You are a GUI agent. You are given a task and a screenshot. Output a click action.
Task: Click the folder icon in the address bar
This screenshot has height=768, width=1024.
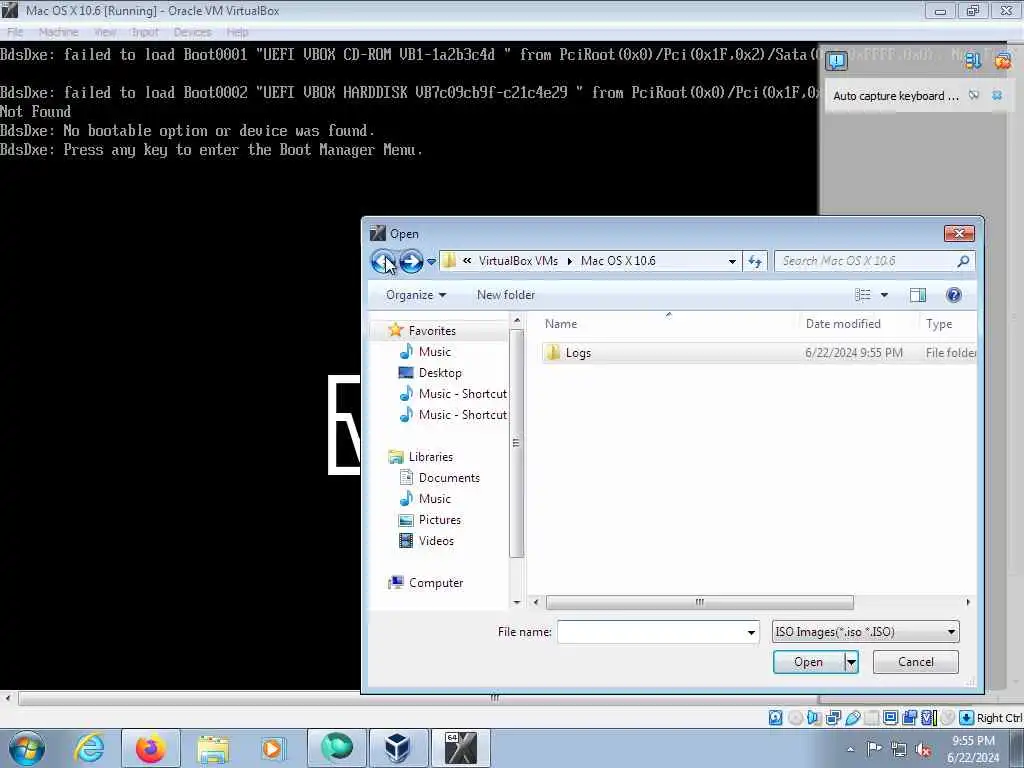(449, 261)
